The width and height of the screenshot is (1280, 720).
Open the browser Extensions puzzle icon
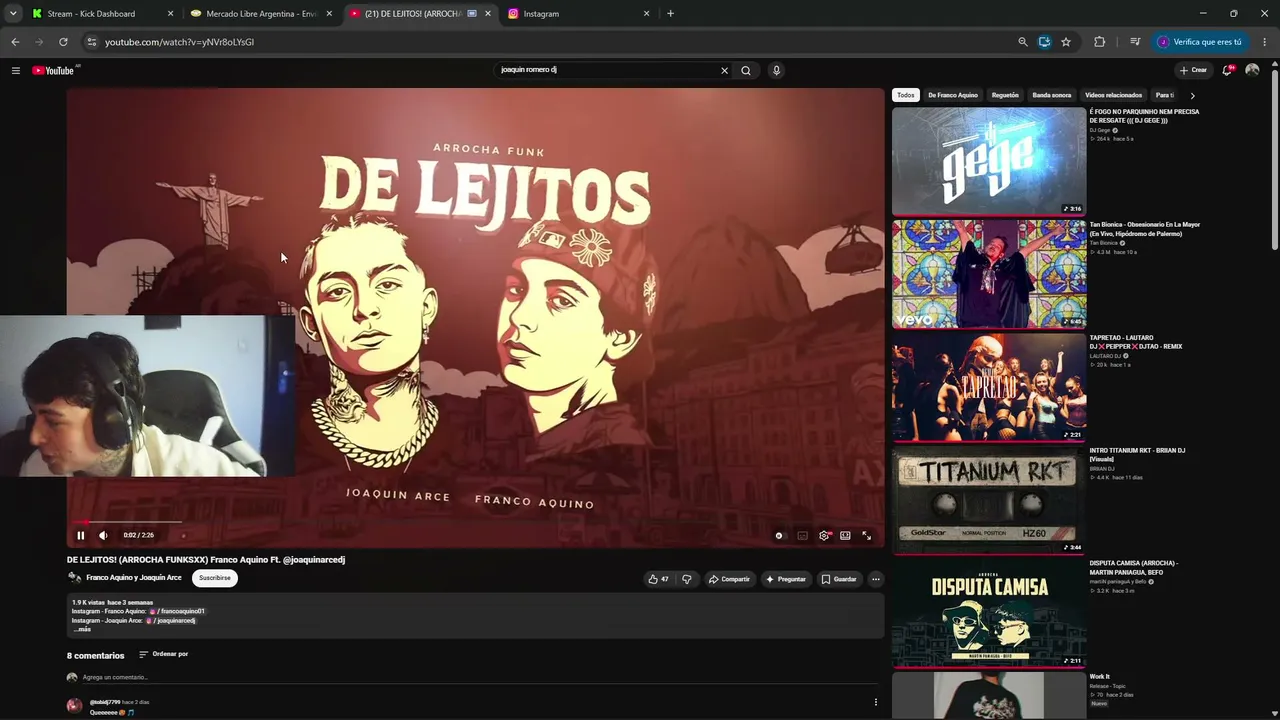tap(1100, 42)
